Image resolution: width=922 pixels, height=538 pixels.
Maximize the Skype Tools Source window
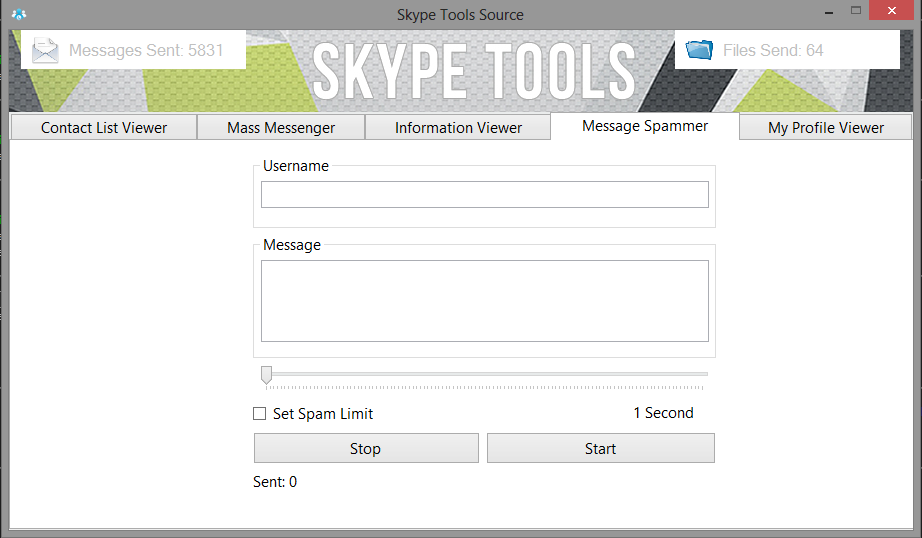[856, 11]
